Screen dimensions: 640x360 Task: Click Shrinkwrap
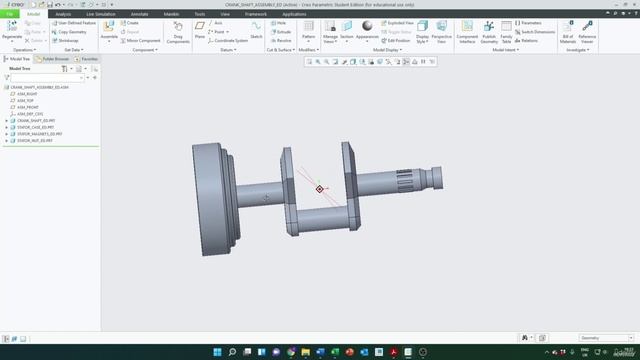pos(65,41)
